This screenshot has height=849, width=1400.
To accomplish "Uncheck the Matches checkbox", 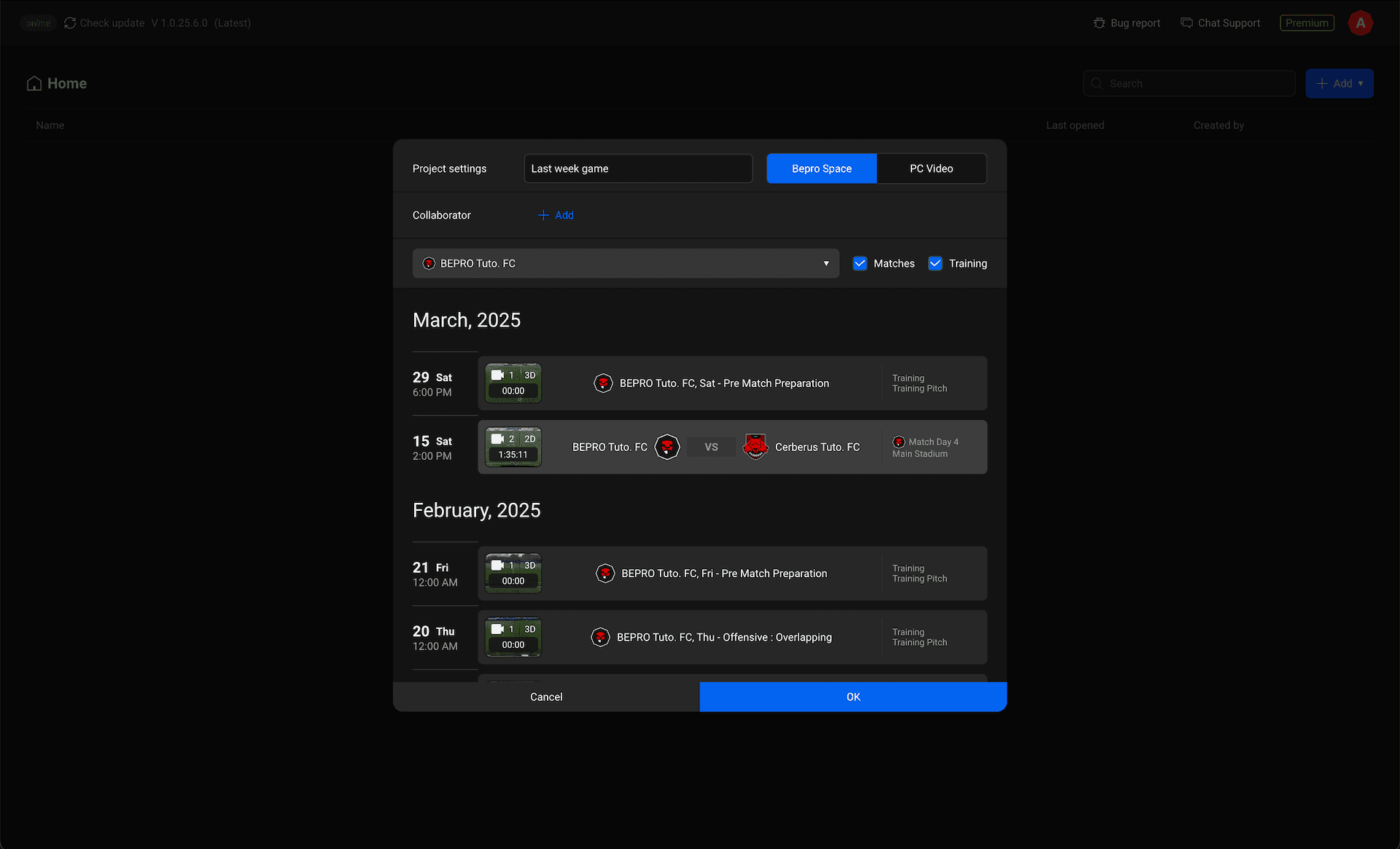I will tap(860, 264).
